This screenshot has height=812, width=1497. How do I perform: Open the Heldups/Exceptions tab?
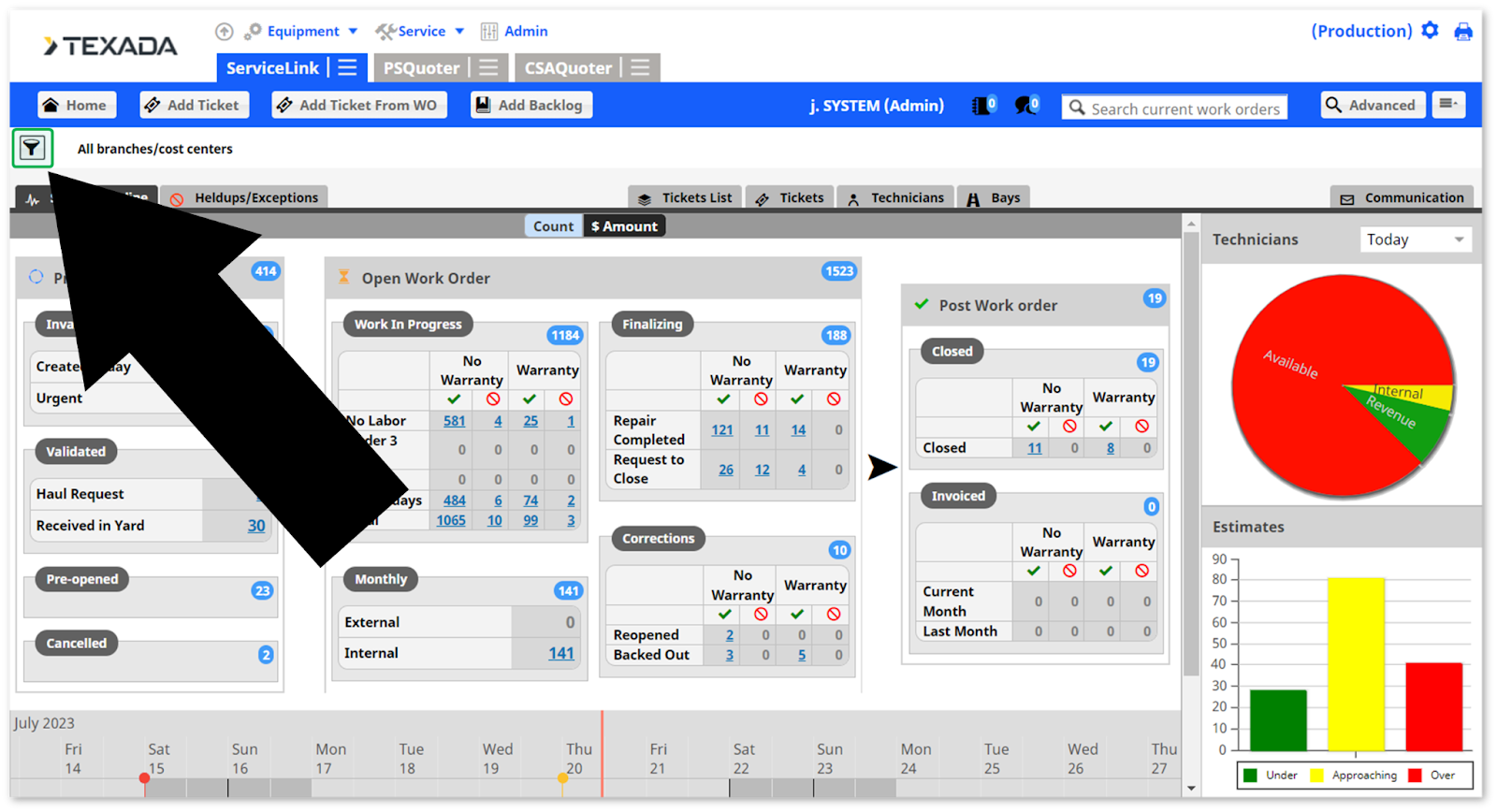244,197
